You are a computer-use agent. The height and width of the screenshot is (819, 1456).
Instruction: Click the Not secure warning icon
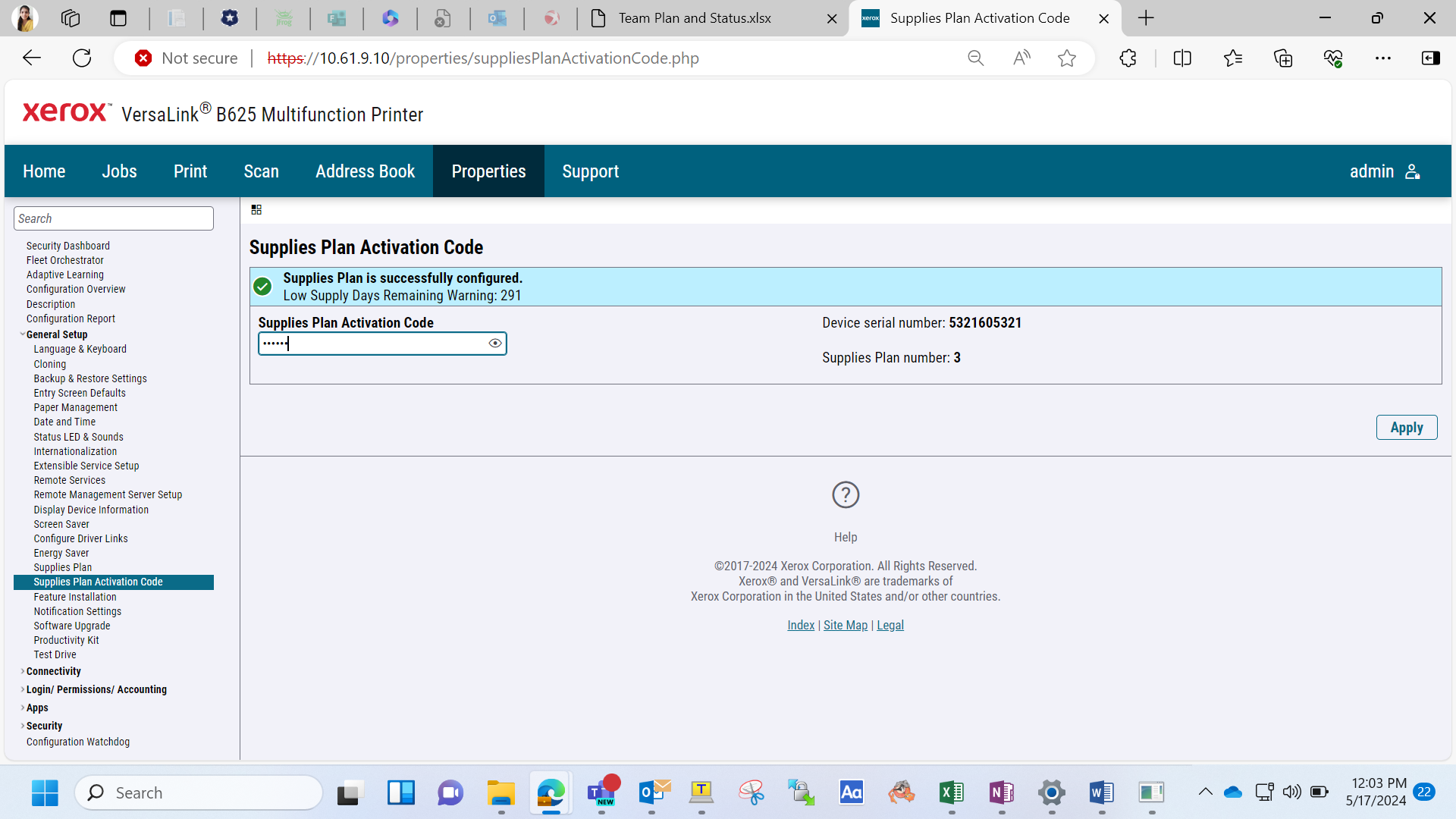(x=143, y=58)
